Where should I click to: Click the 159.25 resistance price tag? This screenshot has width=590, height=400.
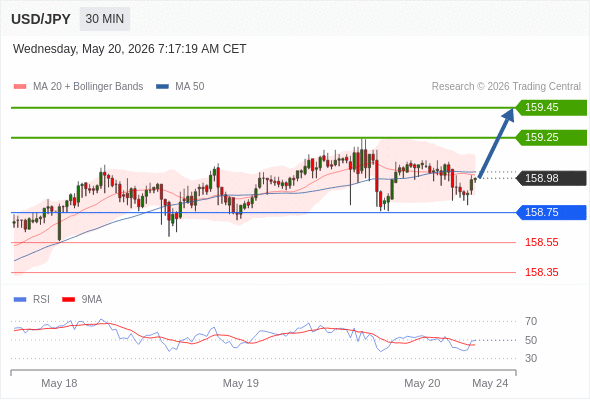click(551, 138)
